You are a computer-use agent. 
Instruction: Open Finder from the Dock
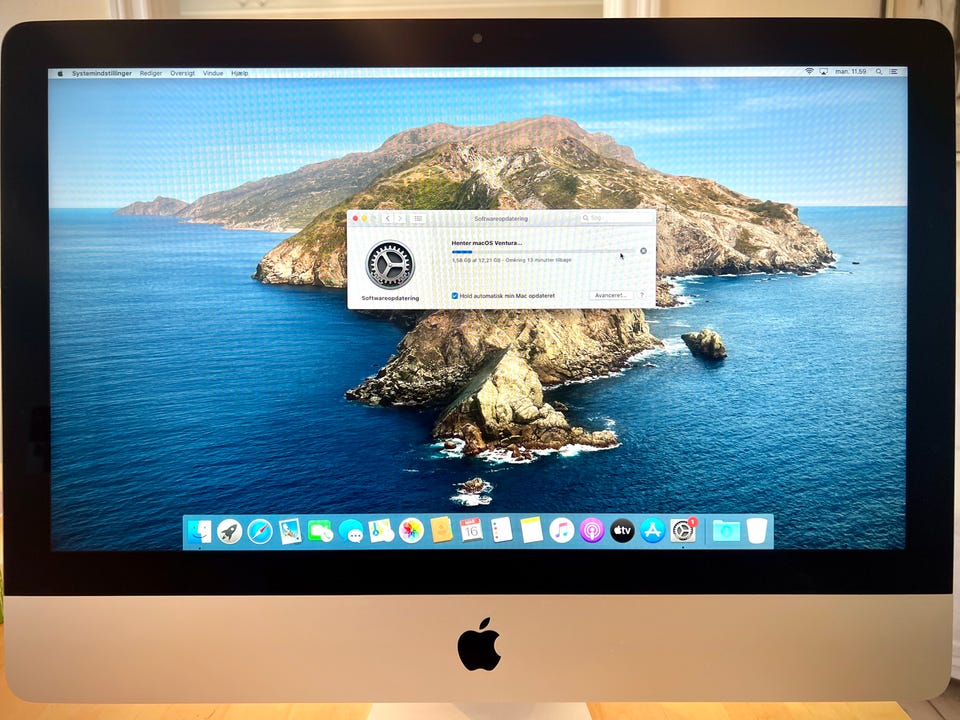pos(199,531)
